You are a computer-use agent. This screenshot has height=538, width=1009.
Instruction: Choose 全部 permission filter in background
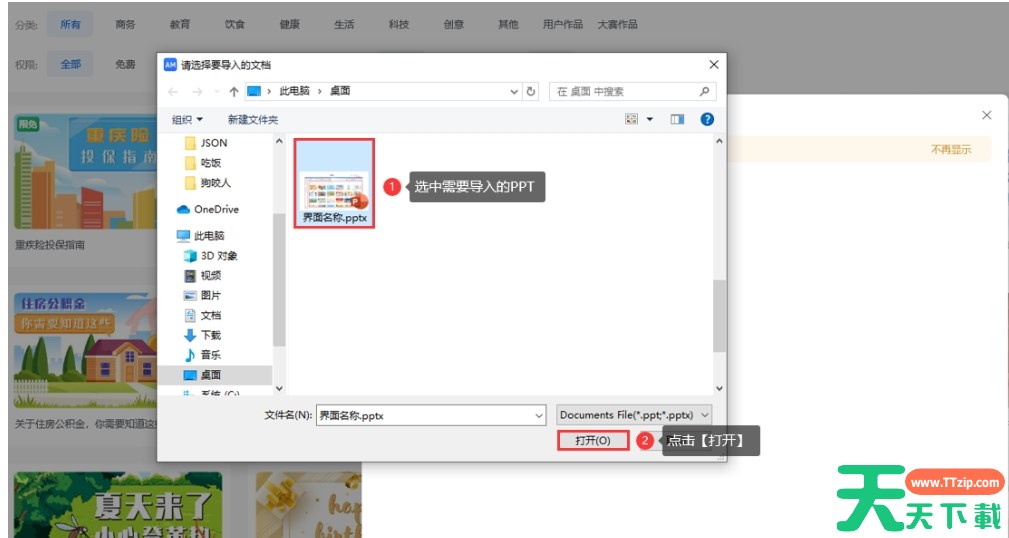[70, 64]
